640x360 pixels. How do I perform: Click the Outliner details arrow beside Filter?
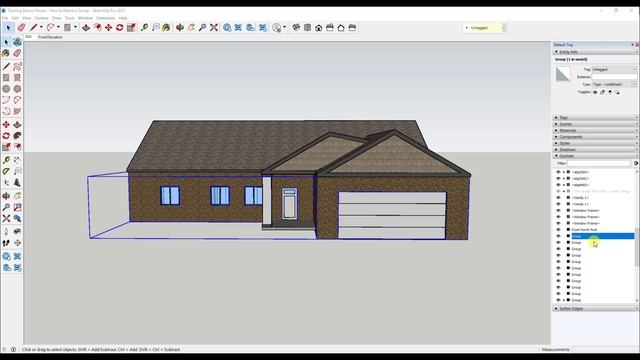[x=636, y=163]
